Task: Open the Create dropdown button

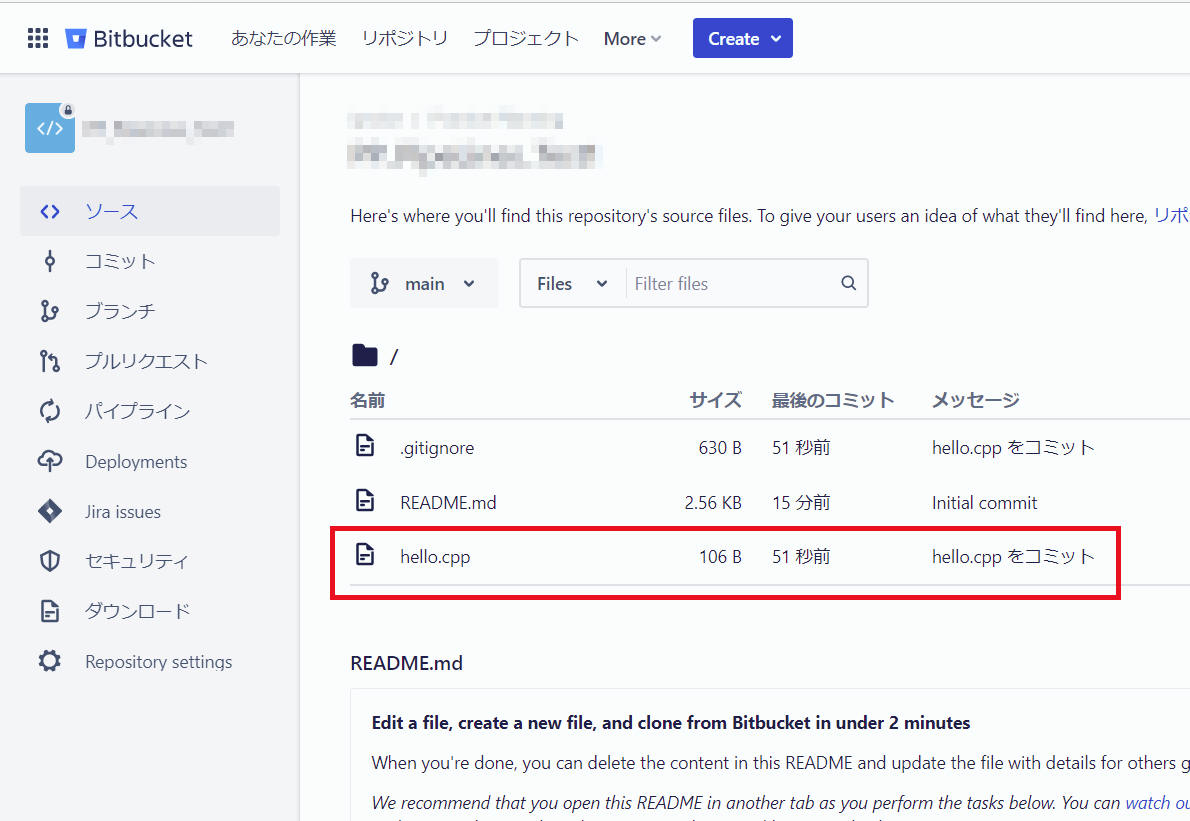Action: (742, 39)
